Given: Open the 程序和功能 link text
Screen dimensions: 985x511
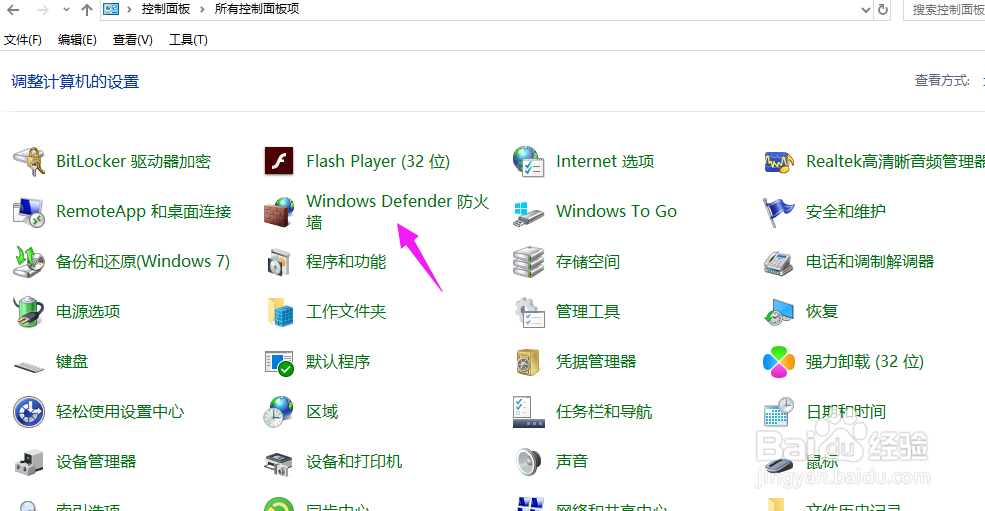Looking at the screenshot, I should 346,261.
